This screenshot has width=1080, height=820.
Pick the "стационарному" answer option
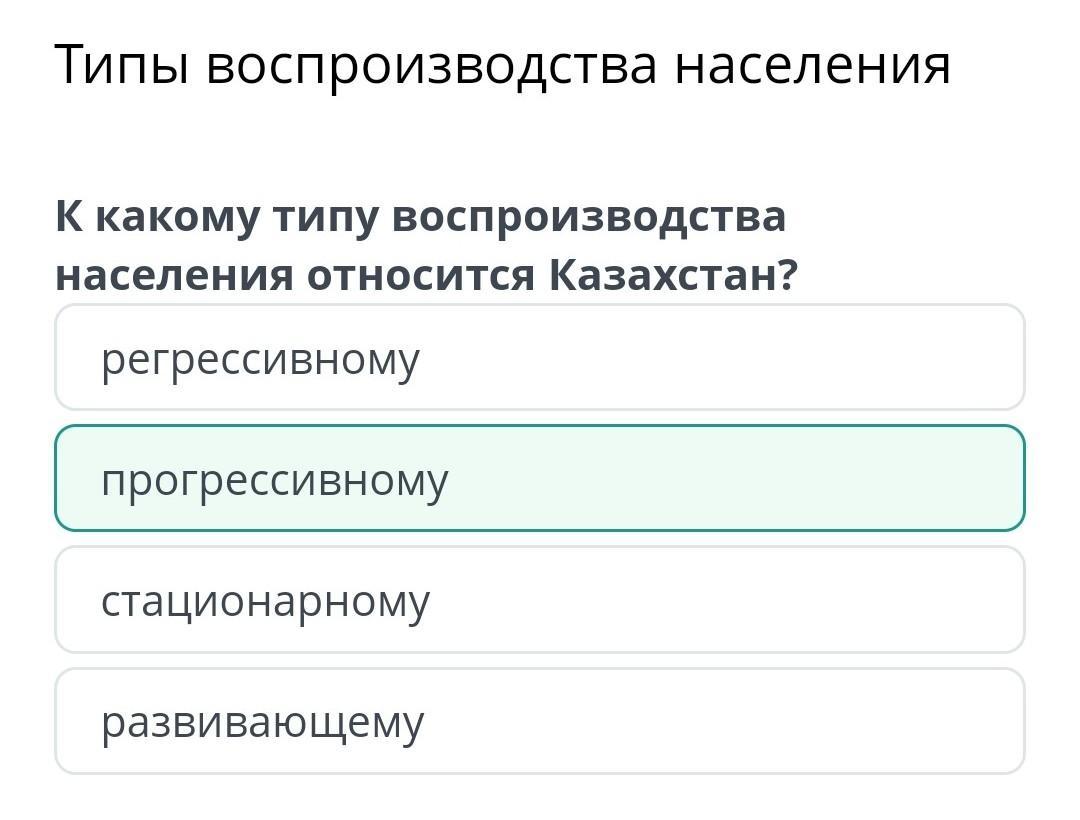pos(540,600)
